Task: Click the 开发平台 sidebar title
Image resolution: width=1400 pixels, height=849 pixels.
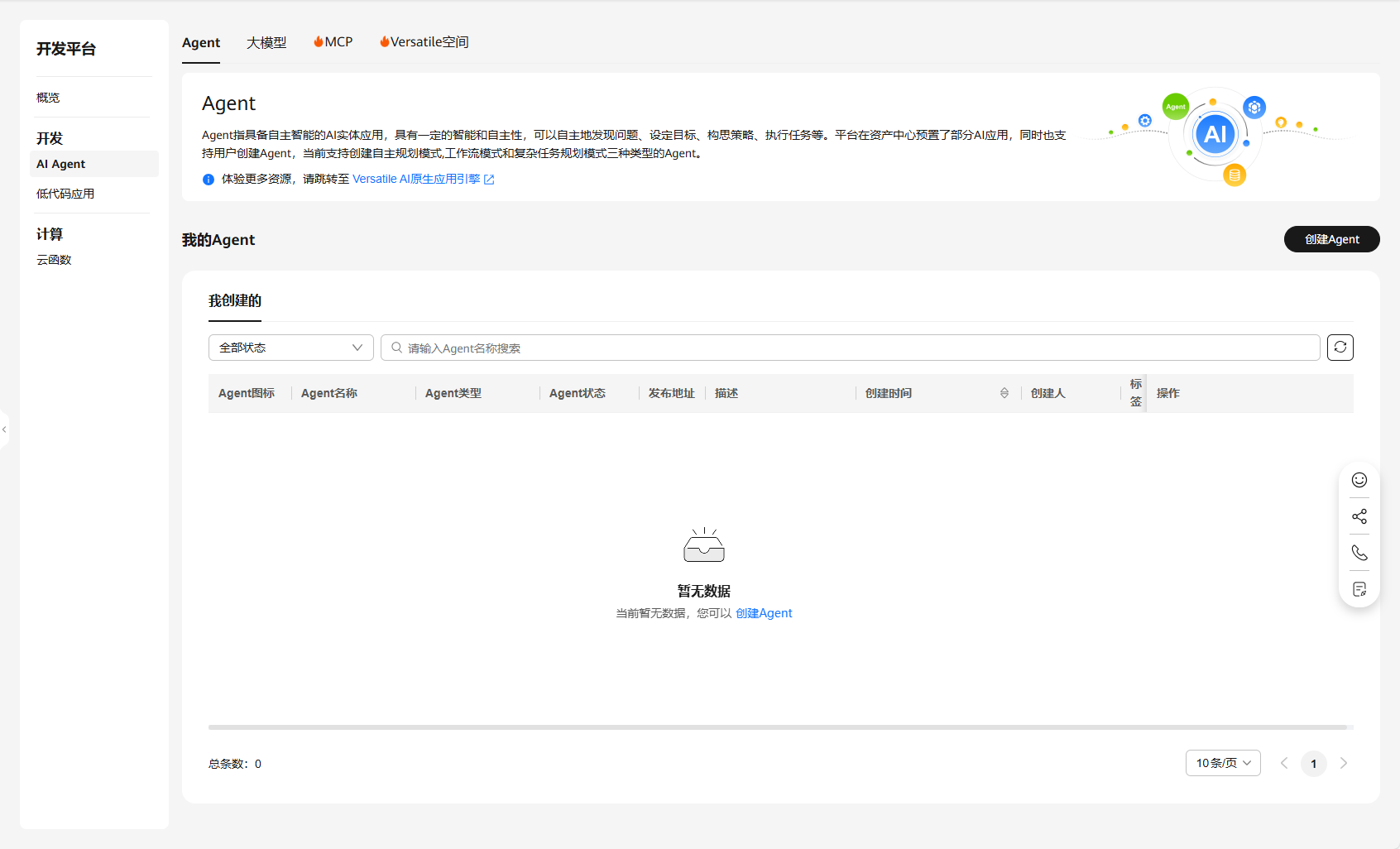Action: [x=66, y=49]
